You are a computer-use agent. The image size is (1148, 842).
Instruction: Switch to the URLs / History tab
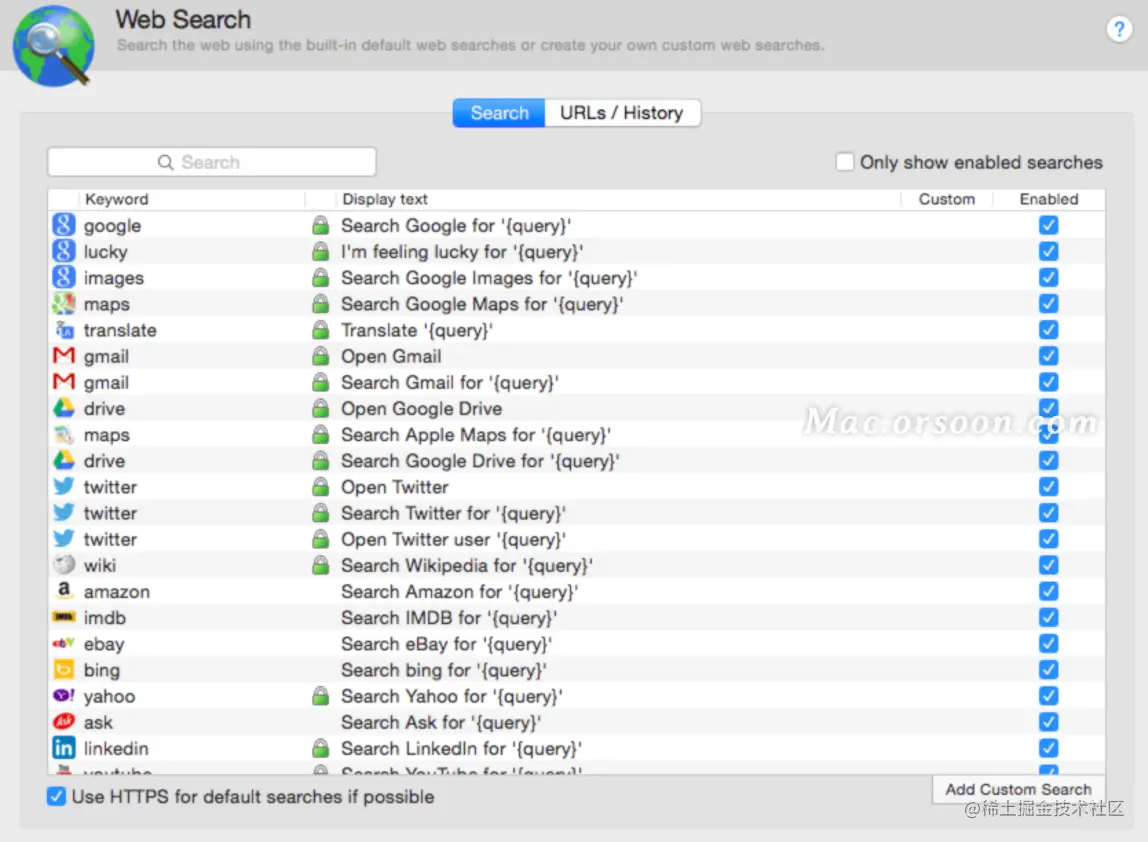[x=622, y=113]
